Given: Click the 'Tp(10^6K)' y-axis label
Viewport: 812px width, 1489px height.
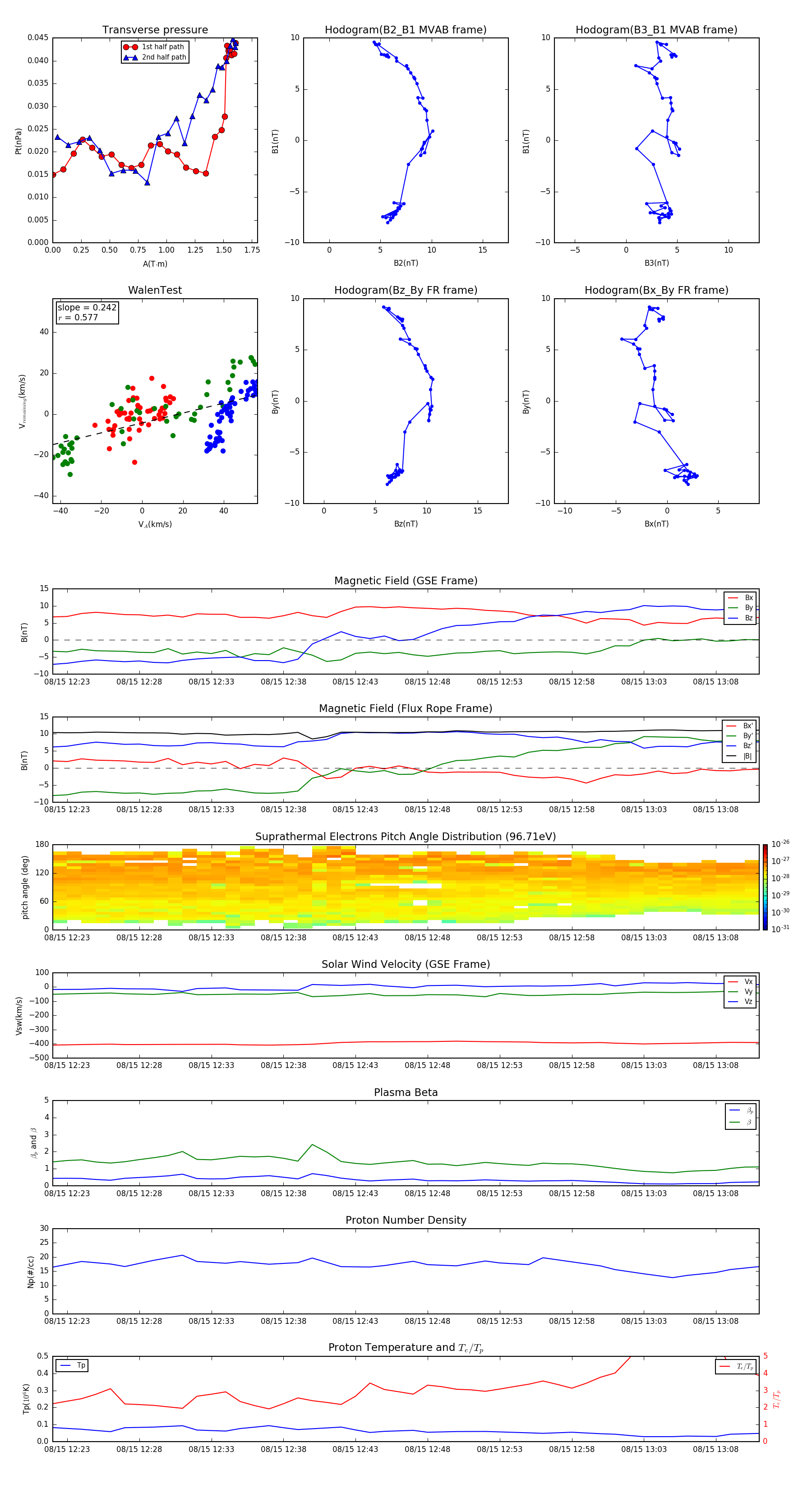Looking at the screenshot, I should click(x=26, y=1399).
